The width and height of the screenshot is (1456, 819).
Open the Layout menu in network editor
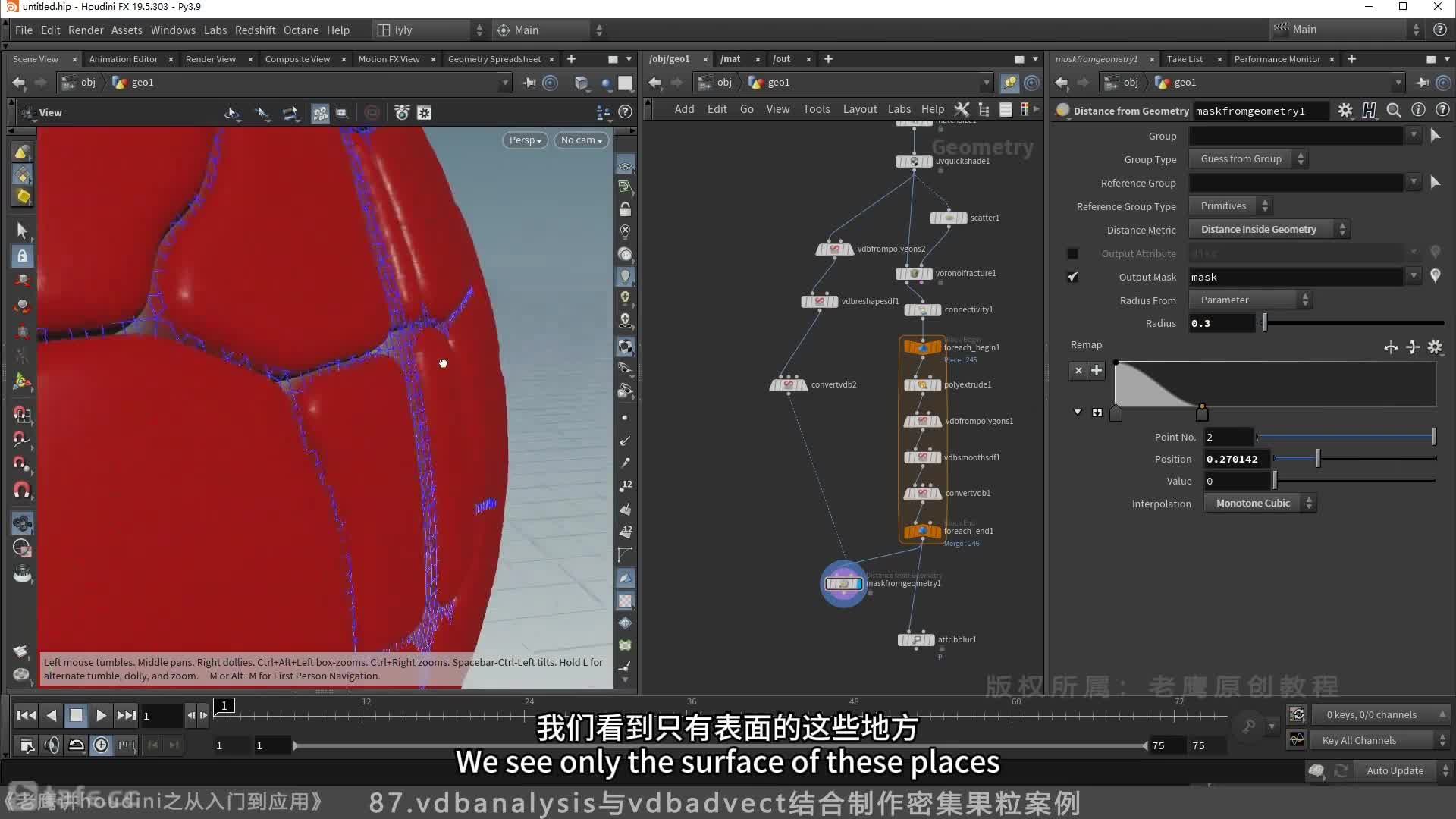(860, 109)
